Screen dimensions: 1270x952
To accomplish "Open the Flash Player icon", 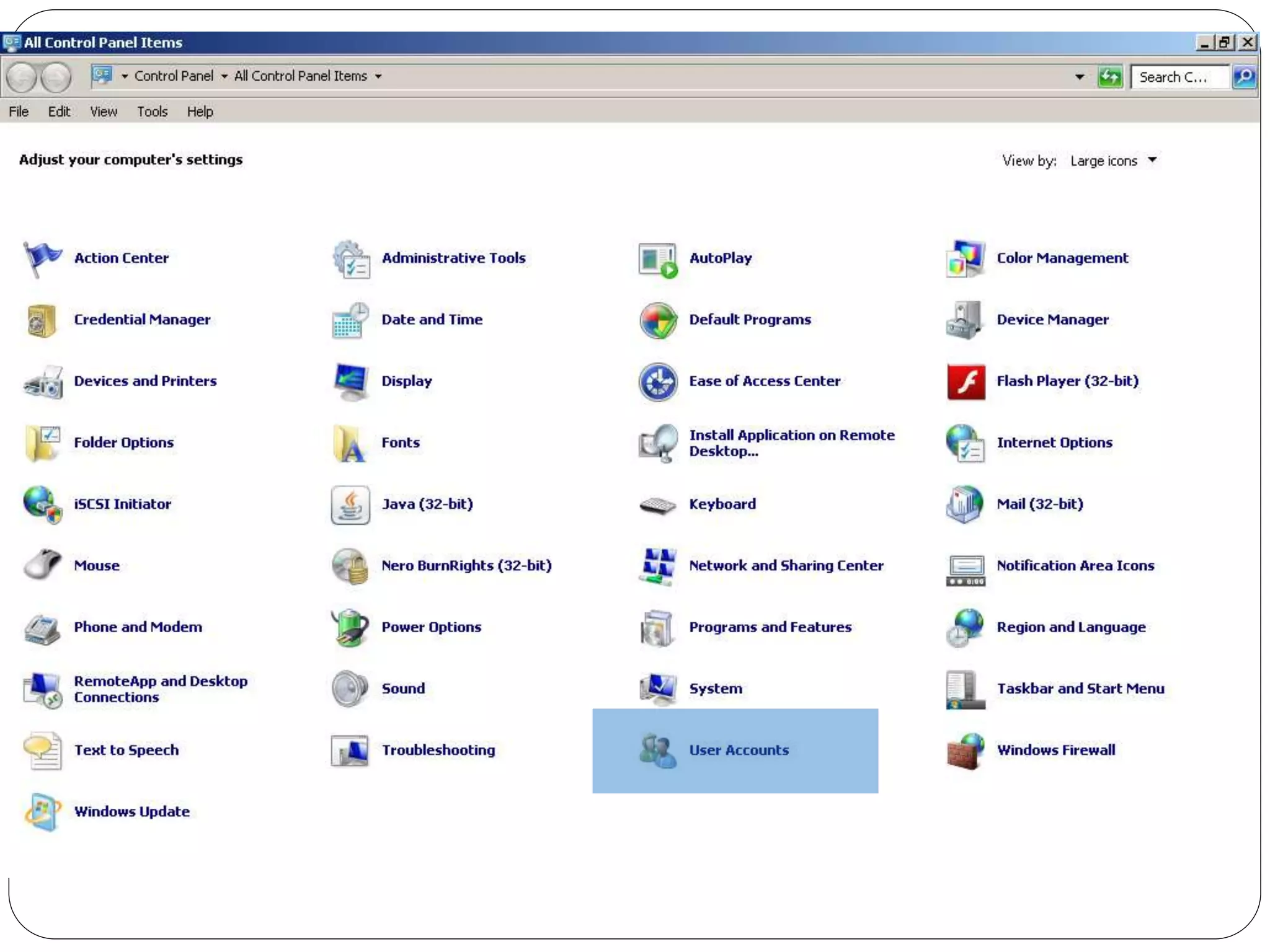I will (x=966, y=381).
